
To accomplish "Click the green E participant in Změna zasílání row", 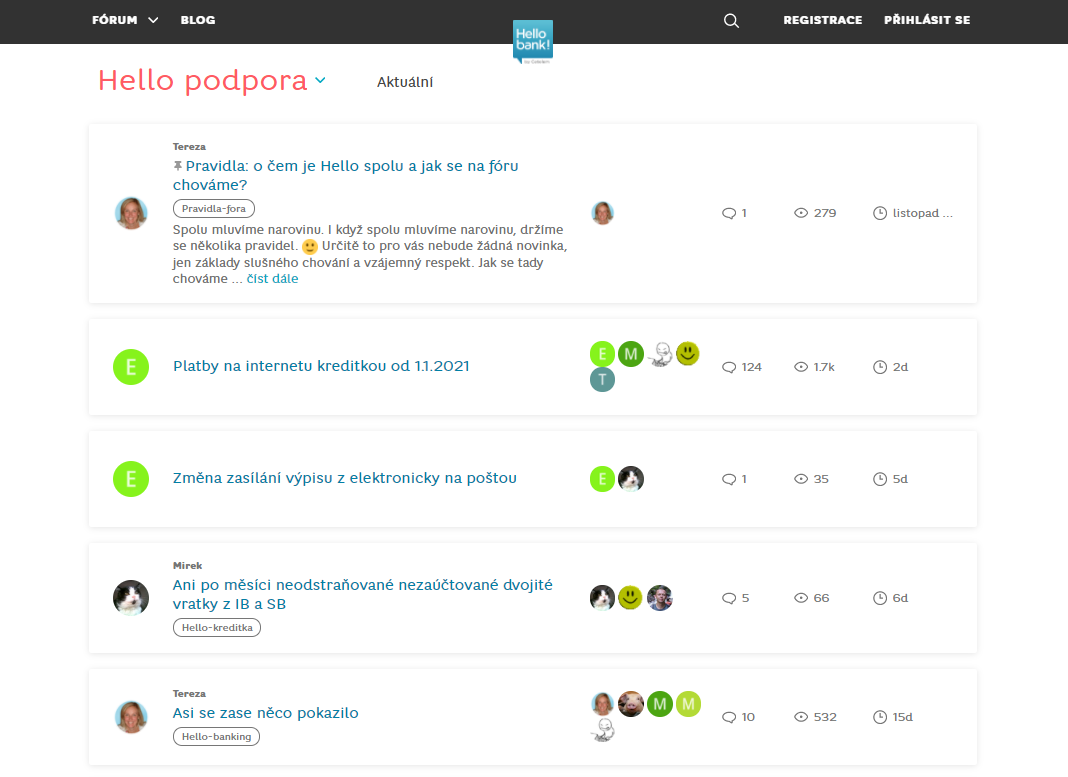I will [602, 479].
